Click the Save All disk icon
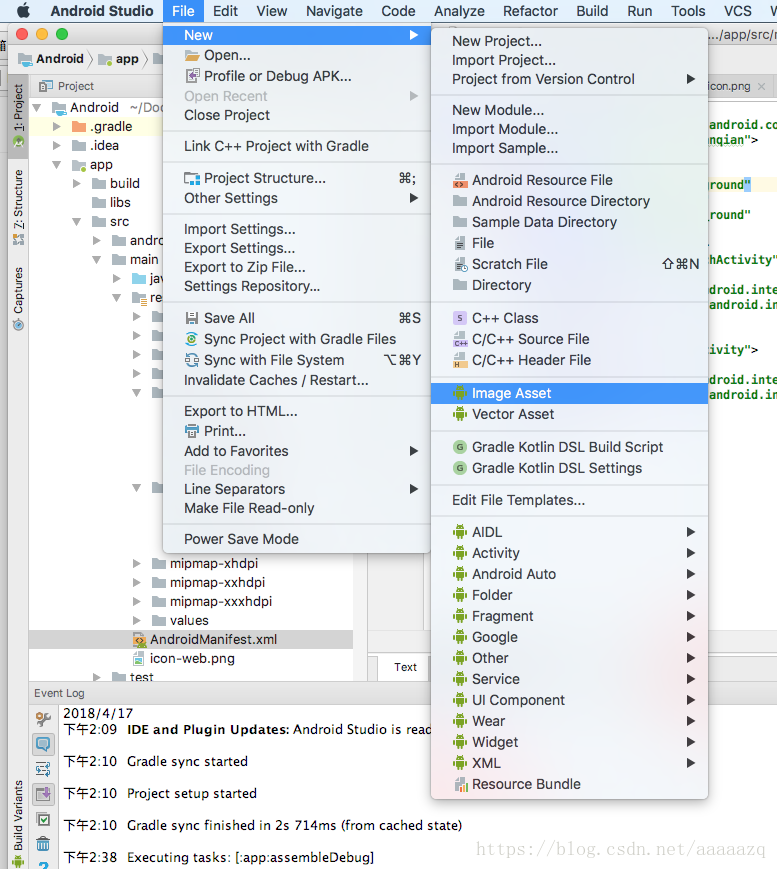The width and height of the screenshot is (777, 869). click(x=192, y=318)
